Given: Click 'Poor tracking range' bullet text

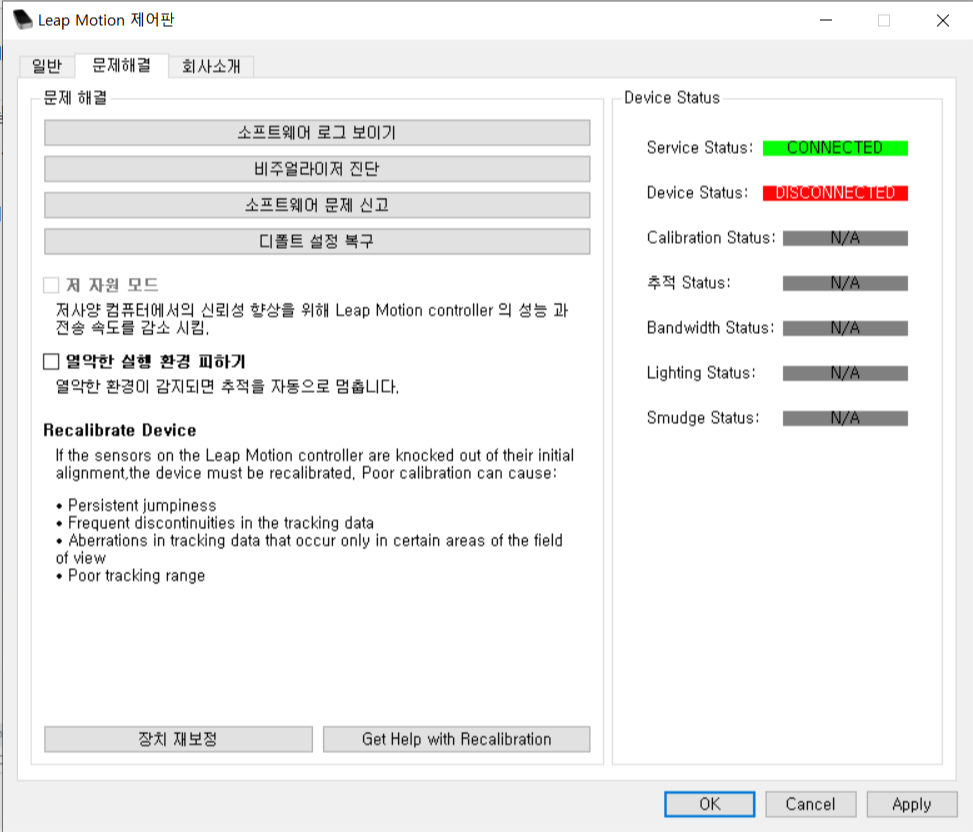Looking at the screenshot, I should pos(137,576).
